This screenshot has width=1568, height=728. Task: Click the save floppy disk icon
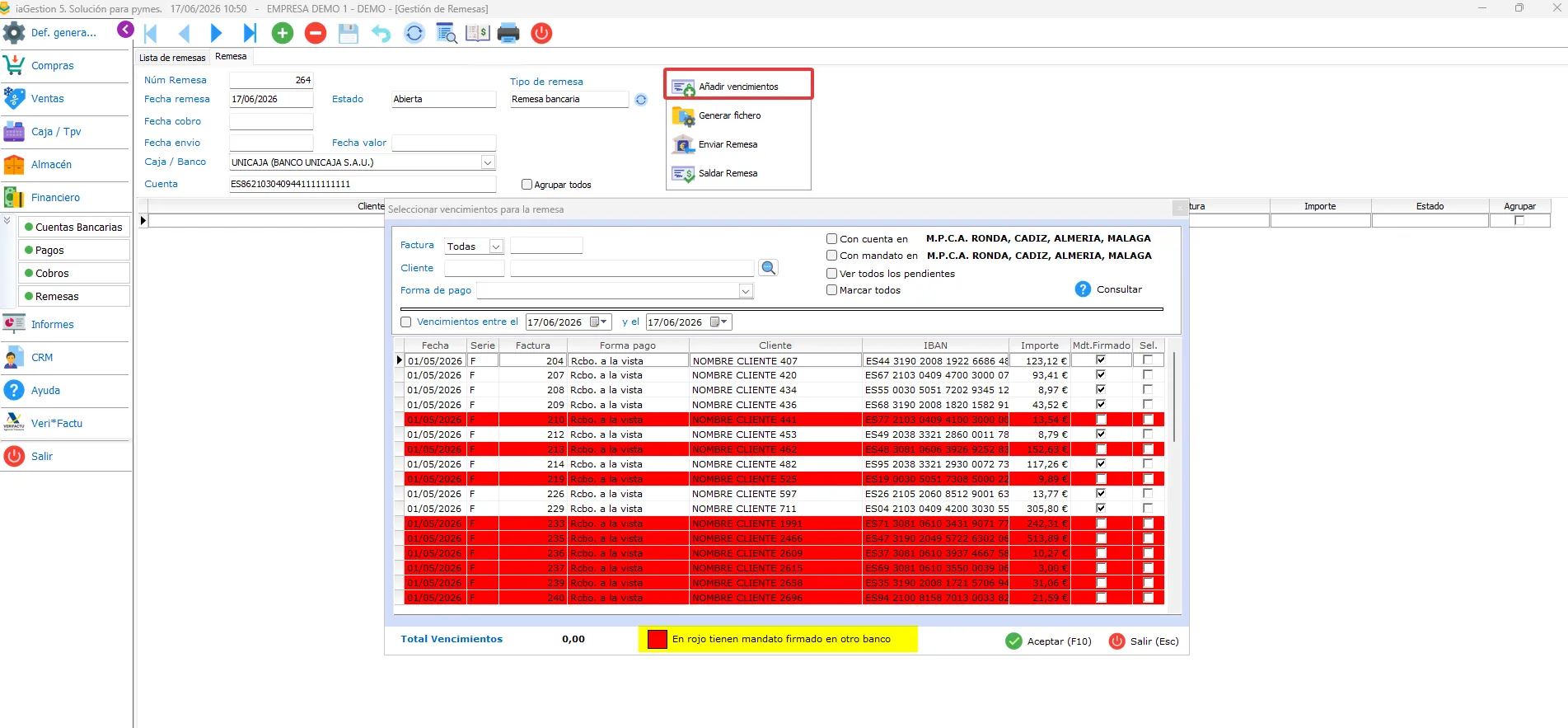point(349,33)
